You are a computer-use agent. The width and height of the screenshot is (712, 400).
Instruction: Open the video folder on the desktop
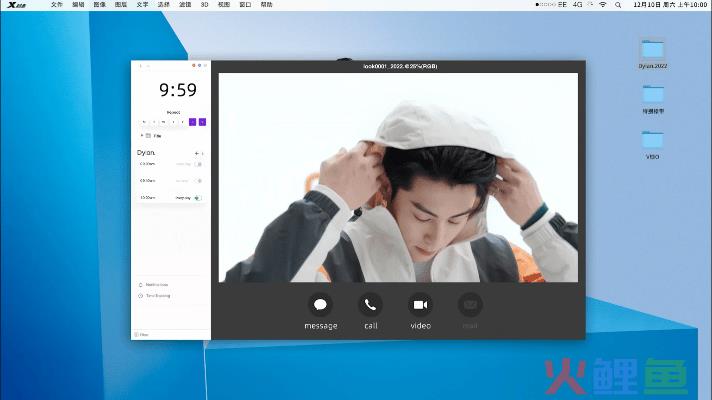653,140
